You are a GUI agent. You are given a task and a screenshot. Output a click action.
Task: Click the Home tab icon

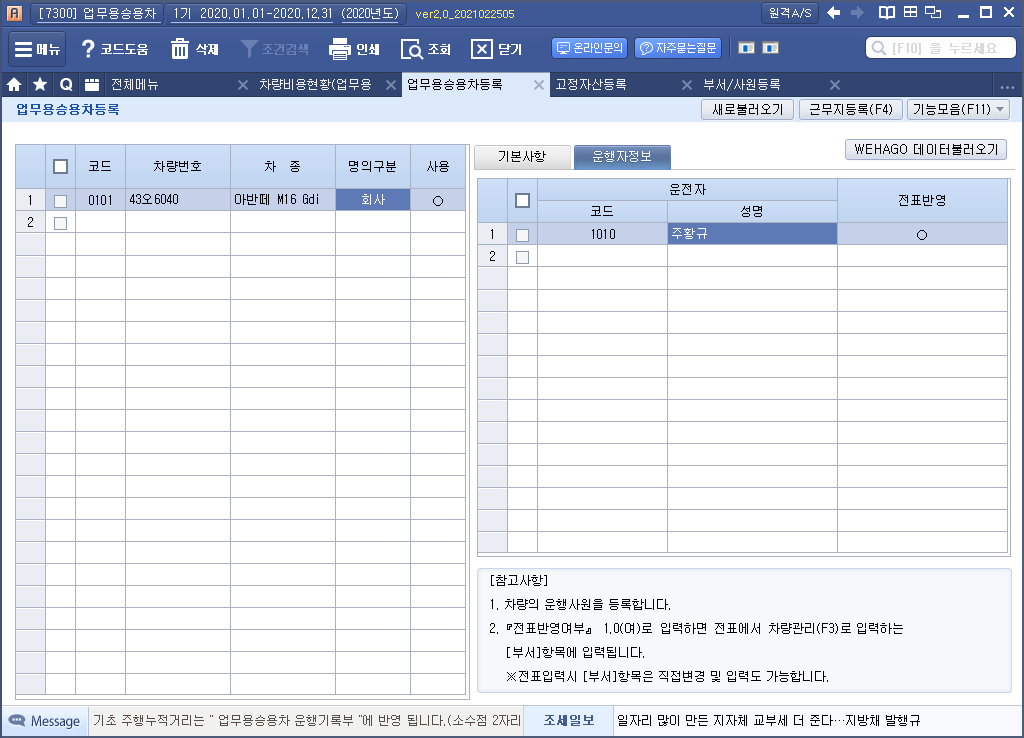(14, 84)
